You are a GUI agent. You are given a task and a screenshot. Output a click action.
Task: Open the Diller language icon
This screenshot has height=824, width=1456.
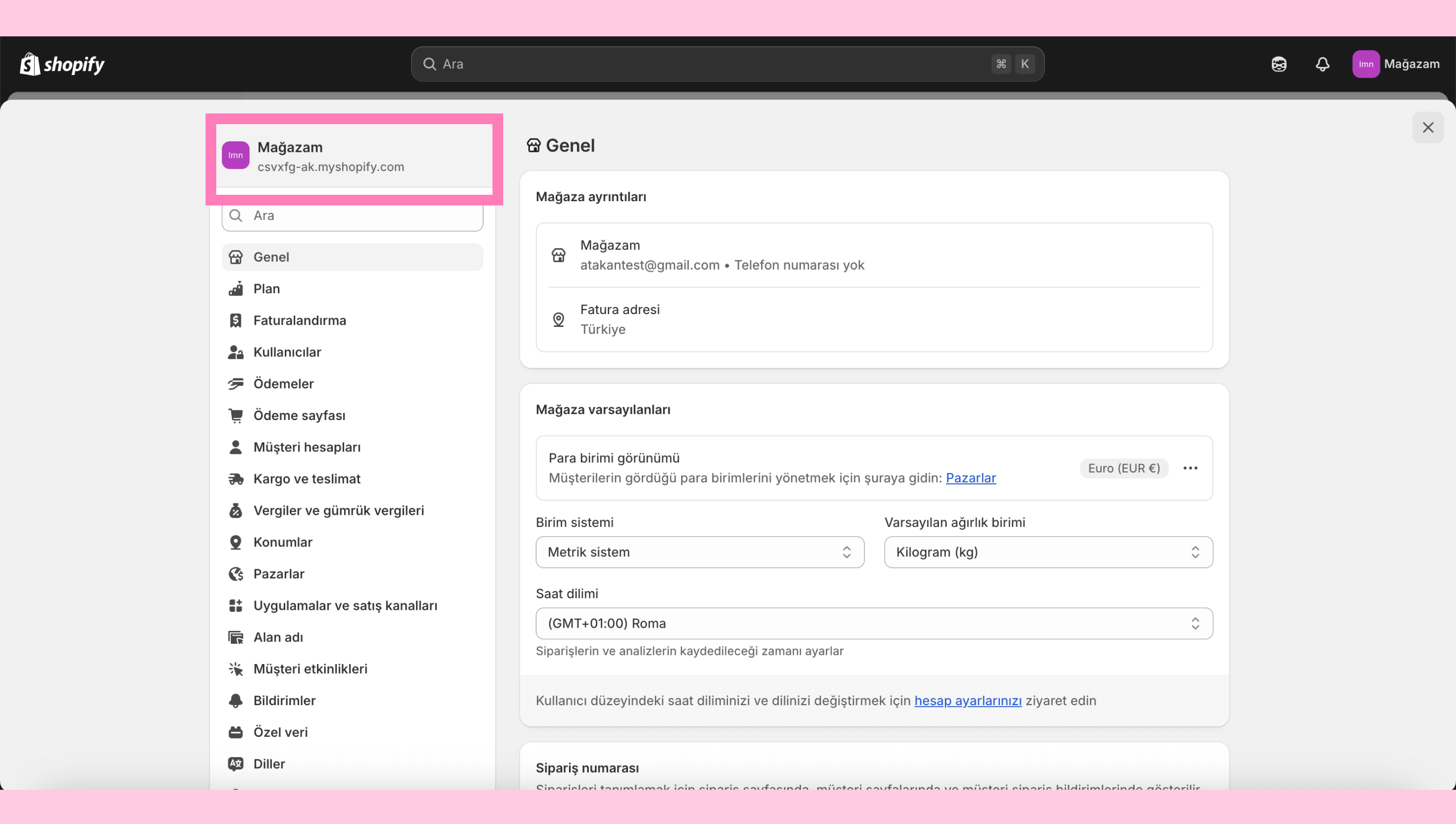(x=236, y=764)
